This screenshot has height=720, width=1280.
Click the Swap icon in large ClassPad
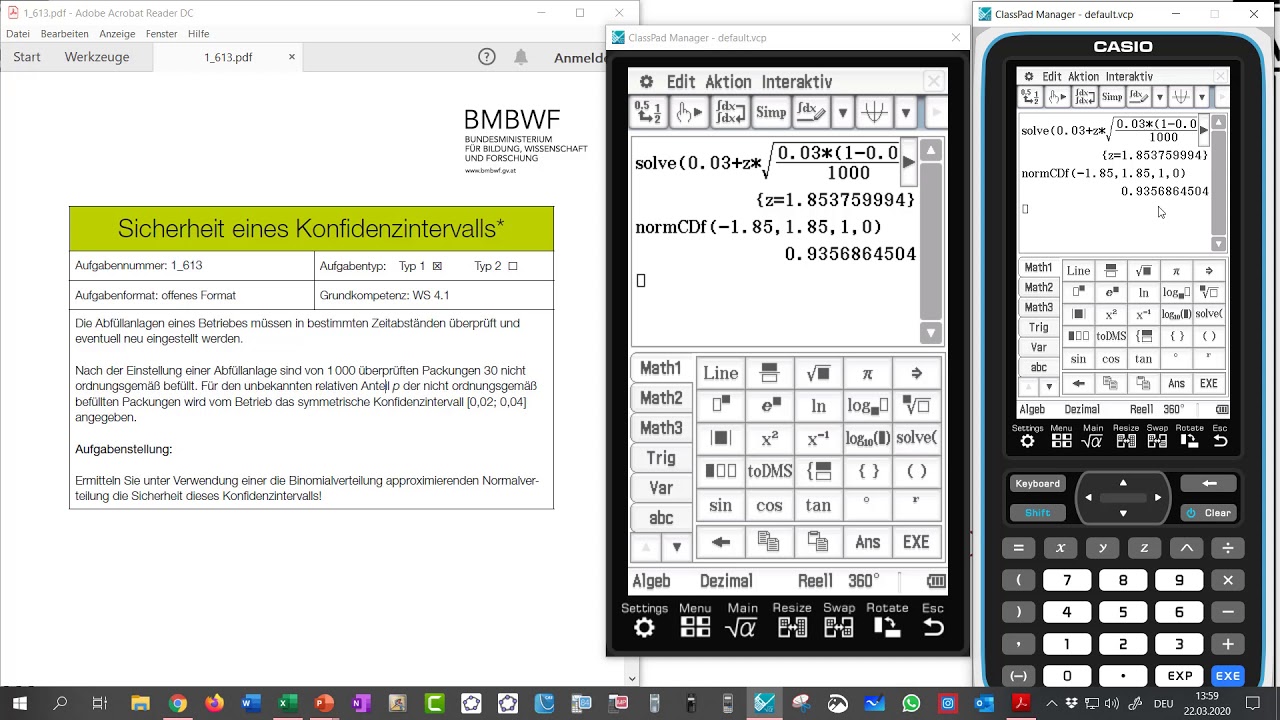tap(838, 627)
